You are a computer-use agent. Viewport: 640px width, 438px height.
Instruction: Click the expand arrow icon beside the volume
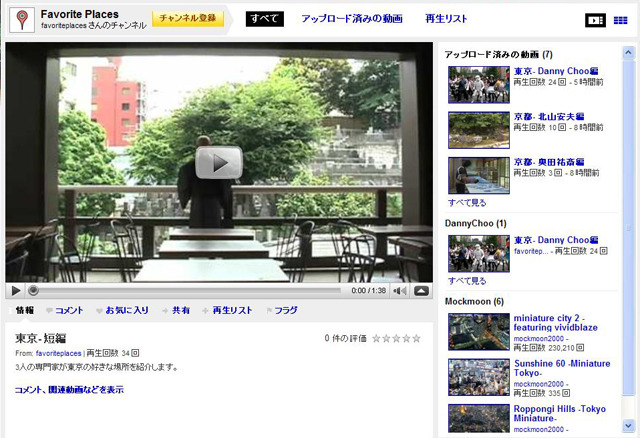coord(421,291)
